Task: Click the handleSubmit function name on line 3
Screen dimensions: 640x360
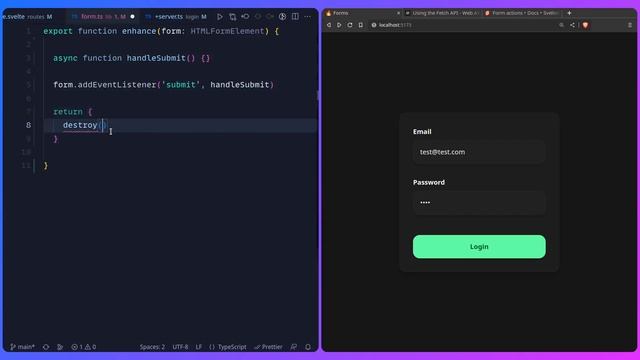Action: (156, 58)
